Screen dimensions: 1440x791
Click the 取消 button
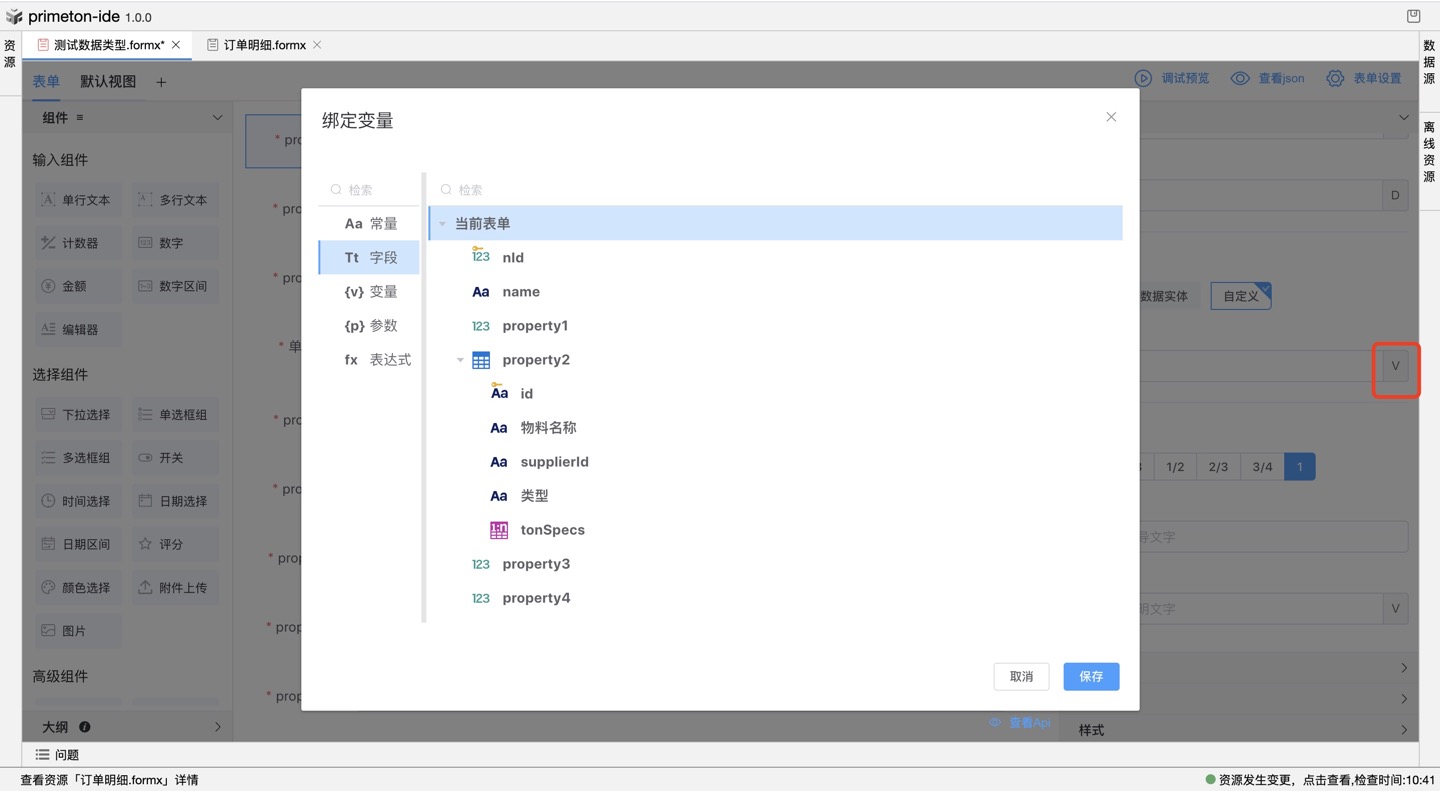coord(1021,677)
